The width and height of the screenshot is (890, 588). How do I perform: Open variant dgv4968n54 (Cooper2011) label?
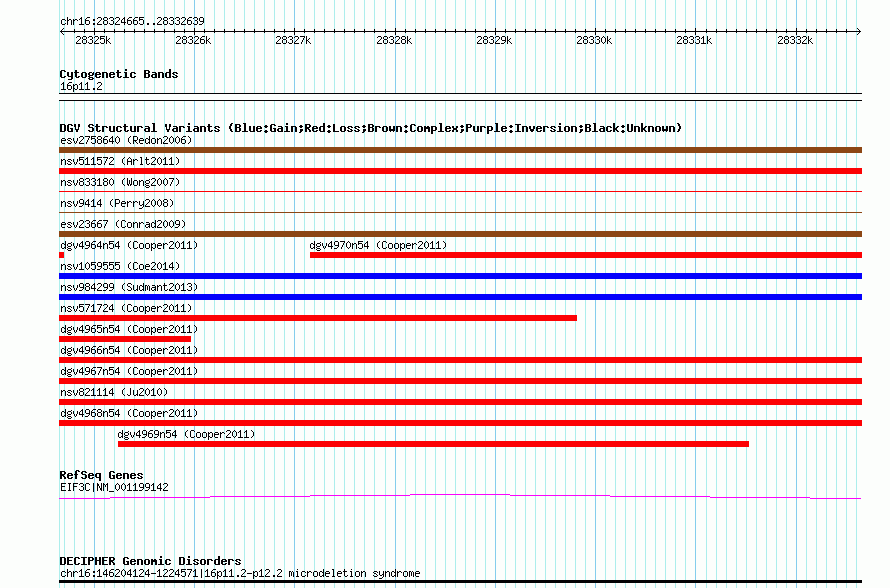(x=129, y=413)
